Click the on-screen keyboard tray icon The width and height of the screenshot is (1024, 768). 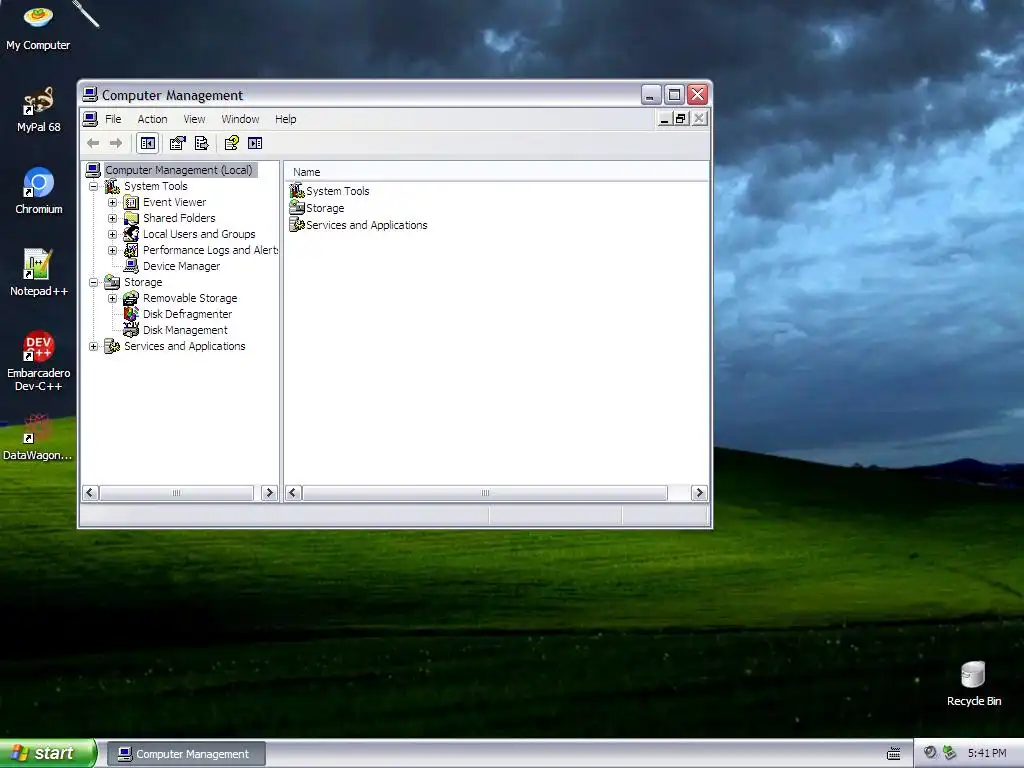pyautogui.click(x=894, y=754)
